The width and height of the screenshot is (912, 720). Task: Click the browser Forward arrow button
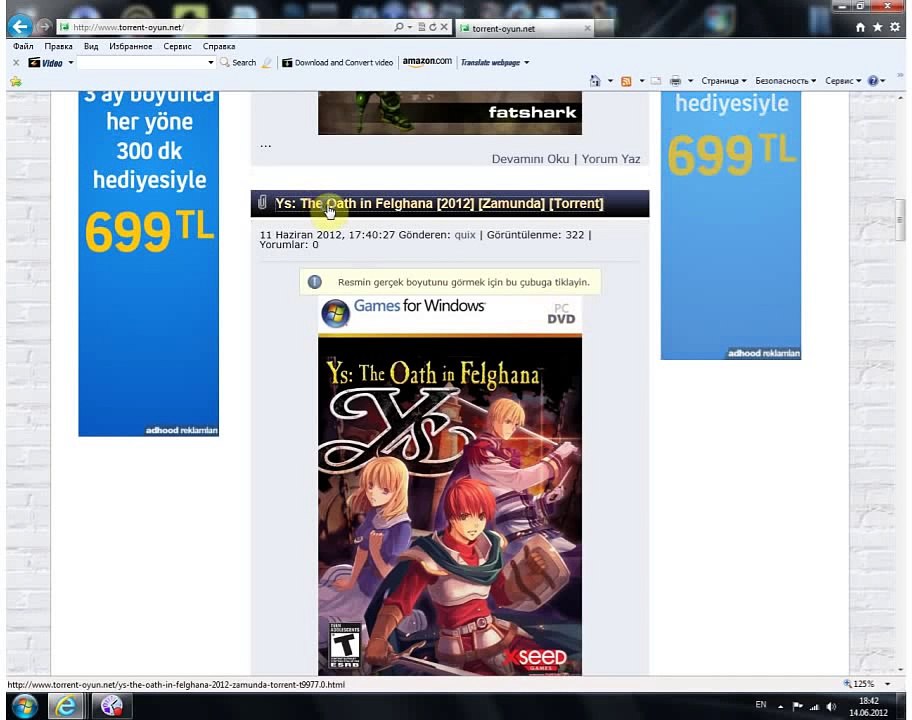point(44,27)
